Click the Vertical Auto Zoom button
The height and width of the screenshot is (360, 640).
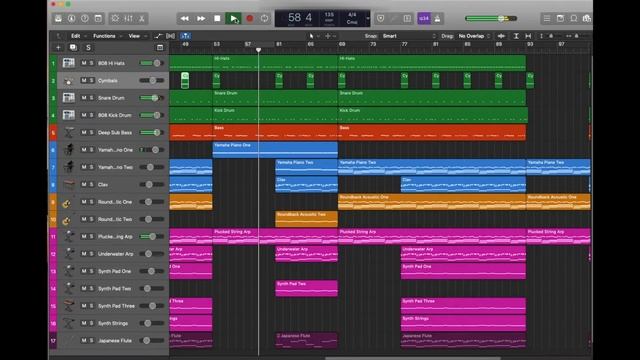pos(516,36)
